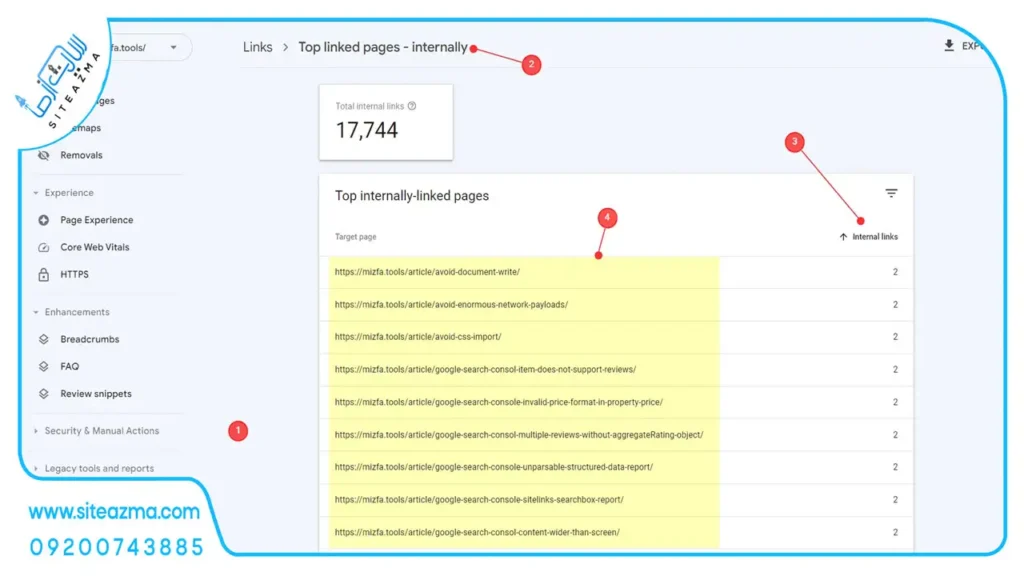Open Page Experience report
This screenshot has height=576, width=1024.
tap(97, 220)
